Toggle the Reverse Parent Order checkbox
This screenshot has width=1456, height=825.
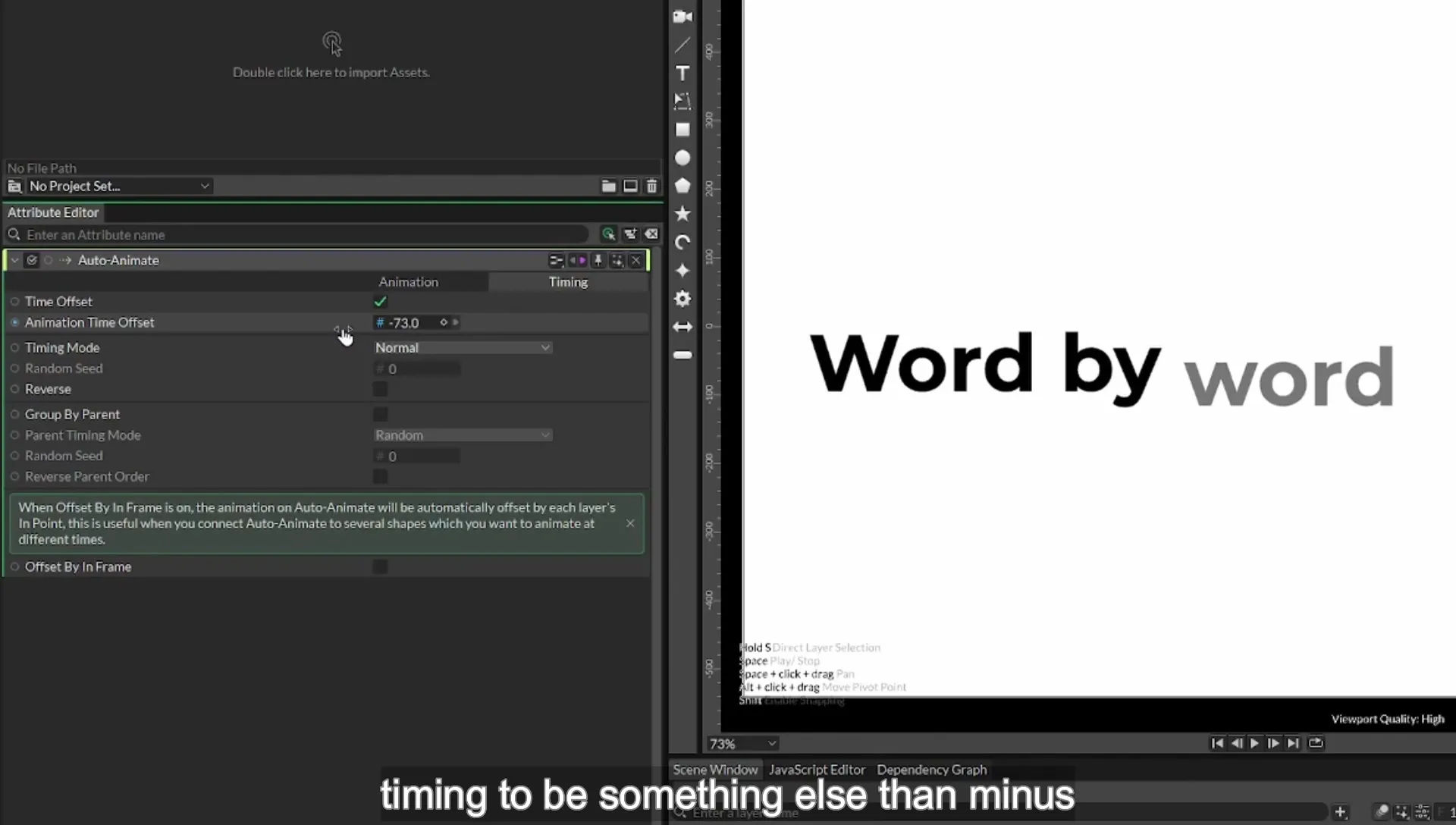[x=380, y=476]
